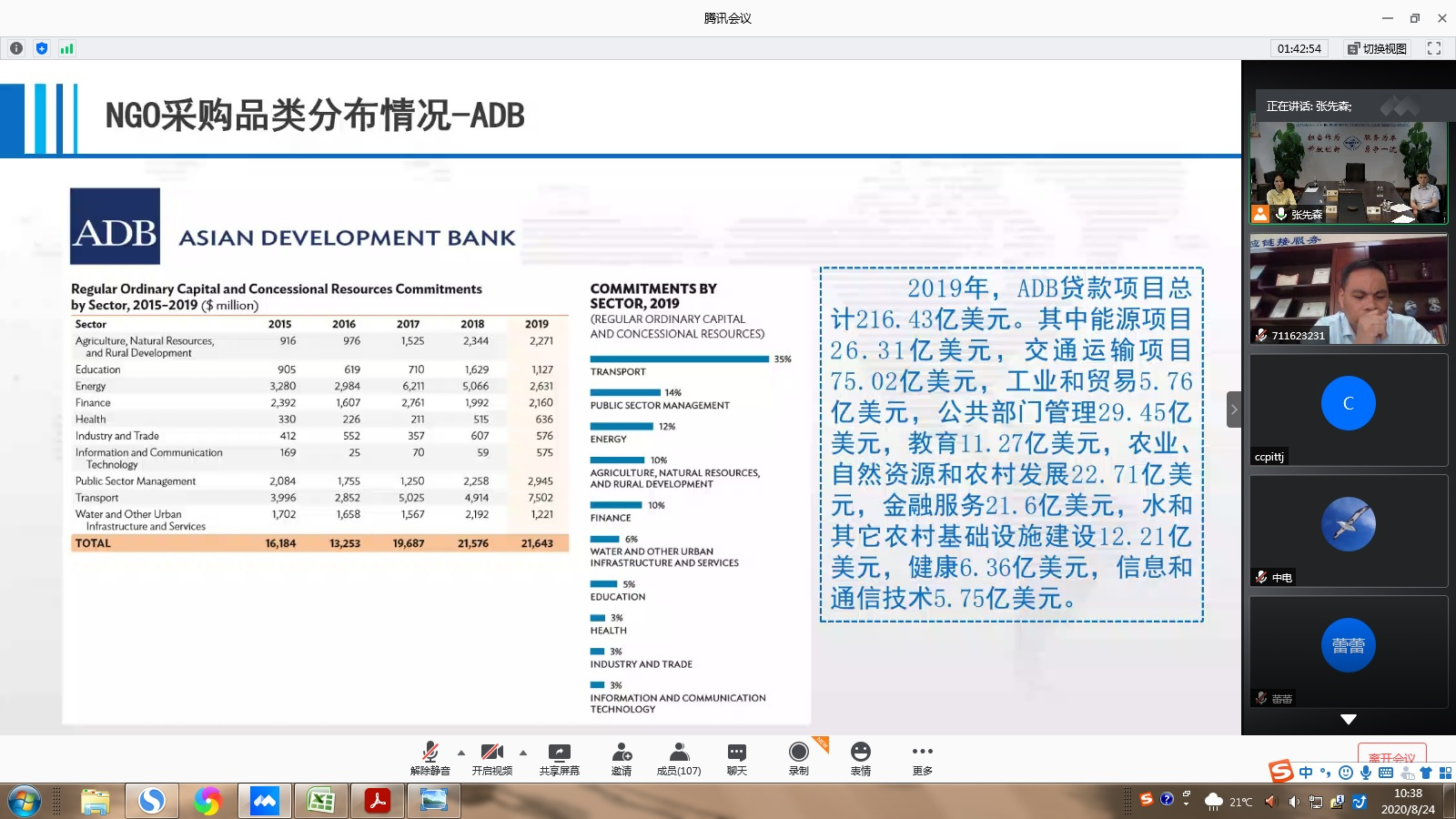Open the 共享屏幕 screen share icon
Image resolution: width=1456 pixels, height=819 pixels.
(x=559, y=757)
